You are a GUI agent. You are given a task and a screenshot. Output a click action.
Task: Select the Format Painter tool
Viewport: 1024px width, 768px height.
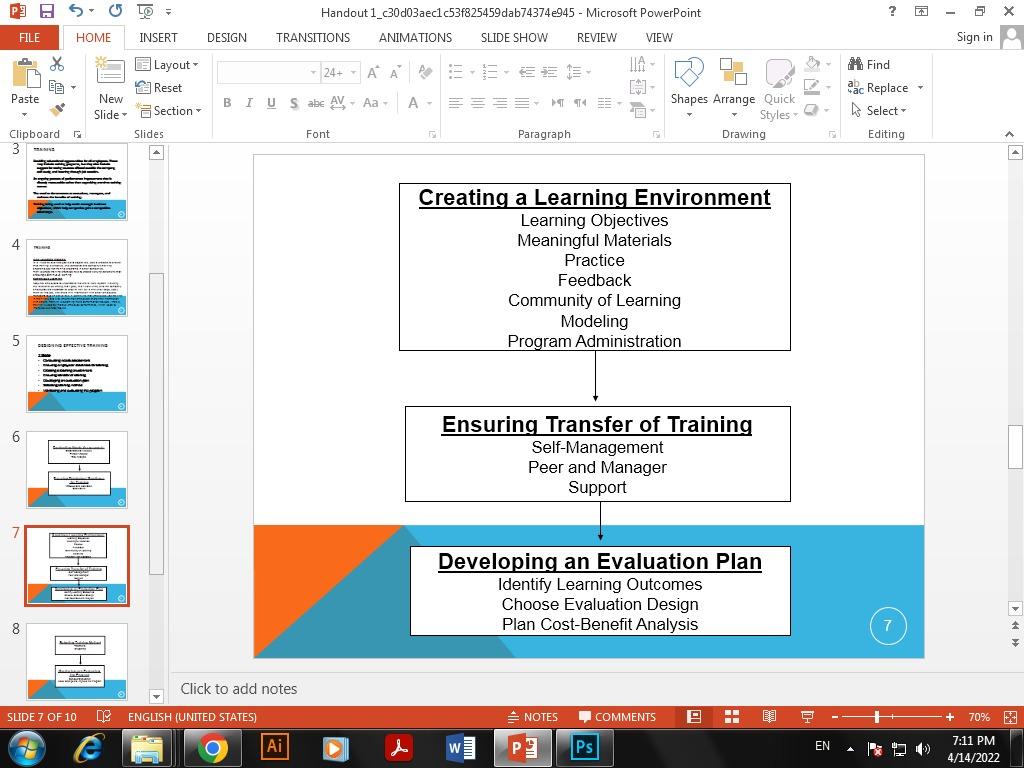pos(57,108)
